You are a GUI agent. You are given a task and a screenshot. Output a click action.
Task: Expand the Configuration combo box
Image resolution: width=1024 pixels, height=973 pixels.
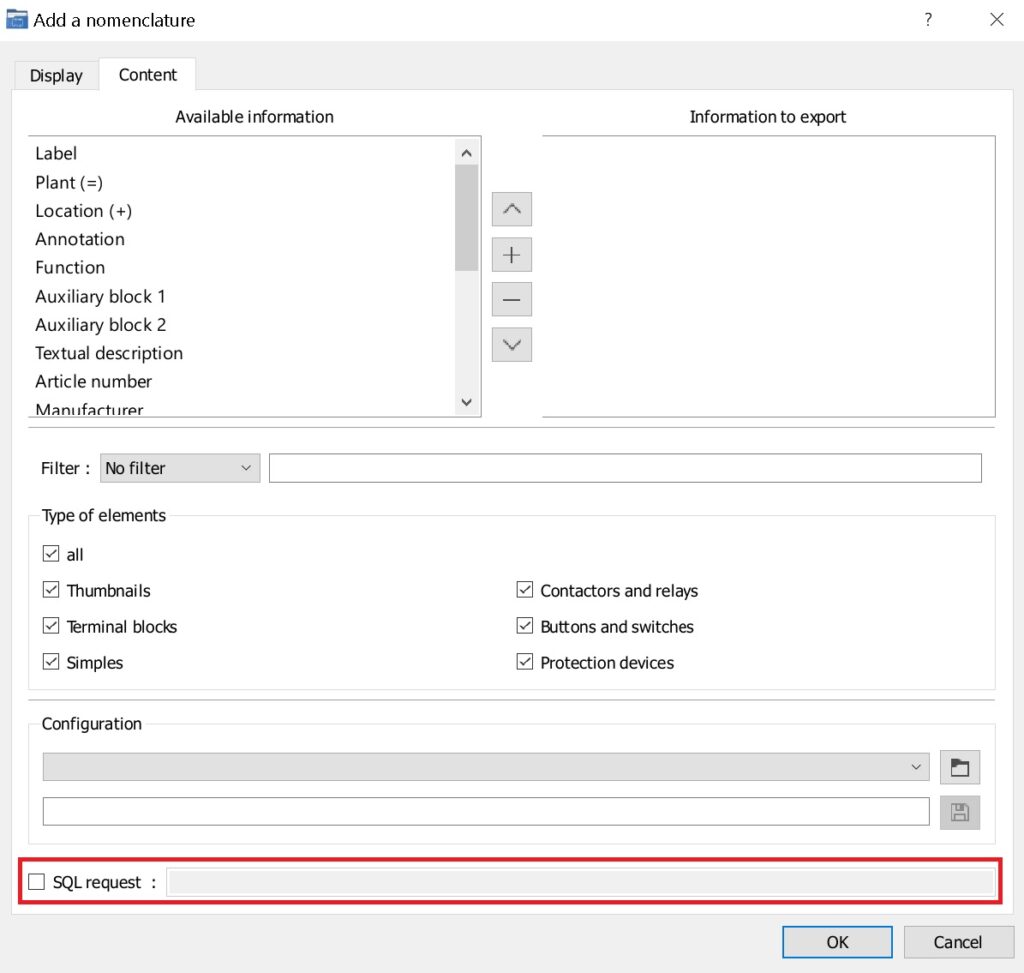(x=485, y=767)
